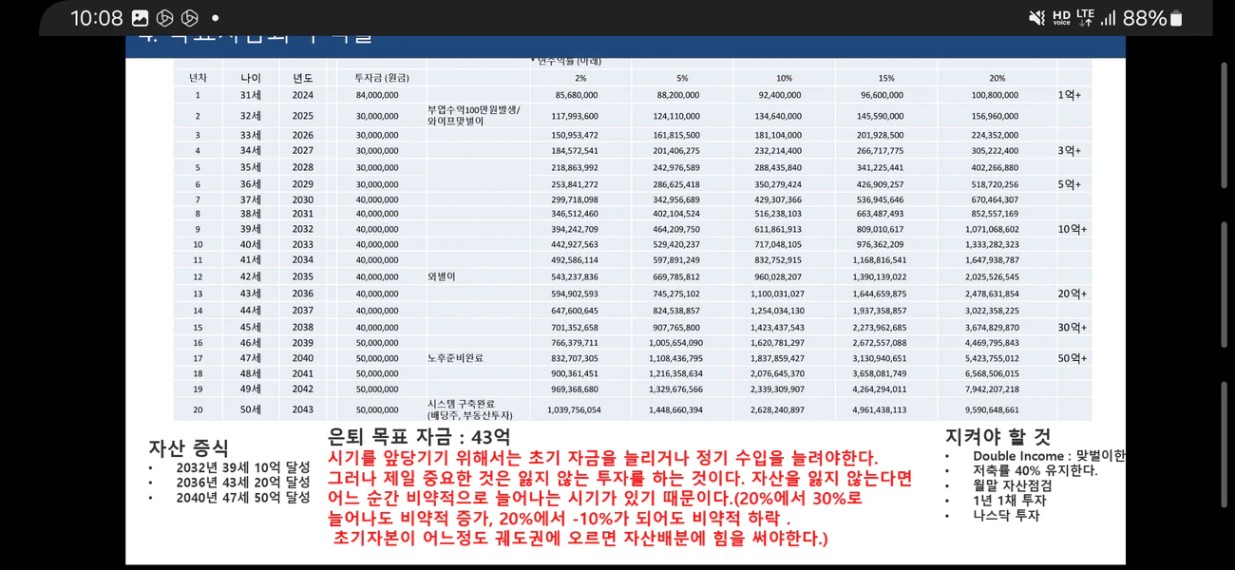Screen dimensions: 1235x570
Task: Click the '3억+' milestone label
Action: (x=1071, y=150)
